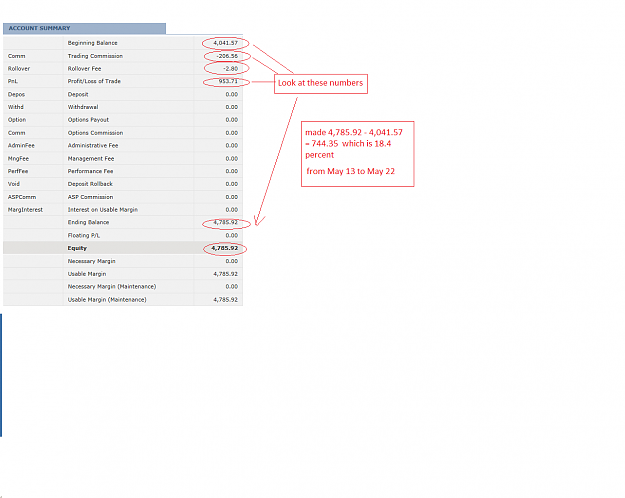Click the Beginning Balance value 4,041.57
The height and width of the screenshot is (498, 625).
tap(226, 43)
